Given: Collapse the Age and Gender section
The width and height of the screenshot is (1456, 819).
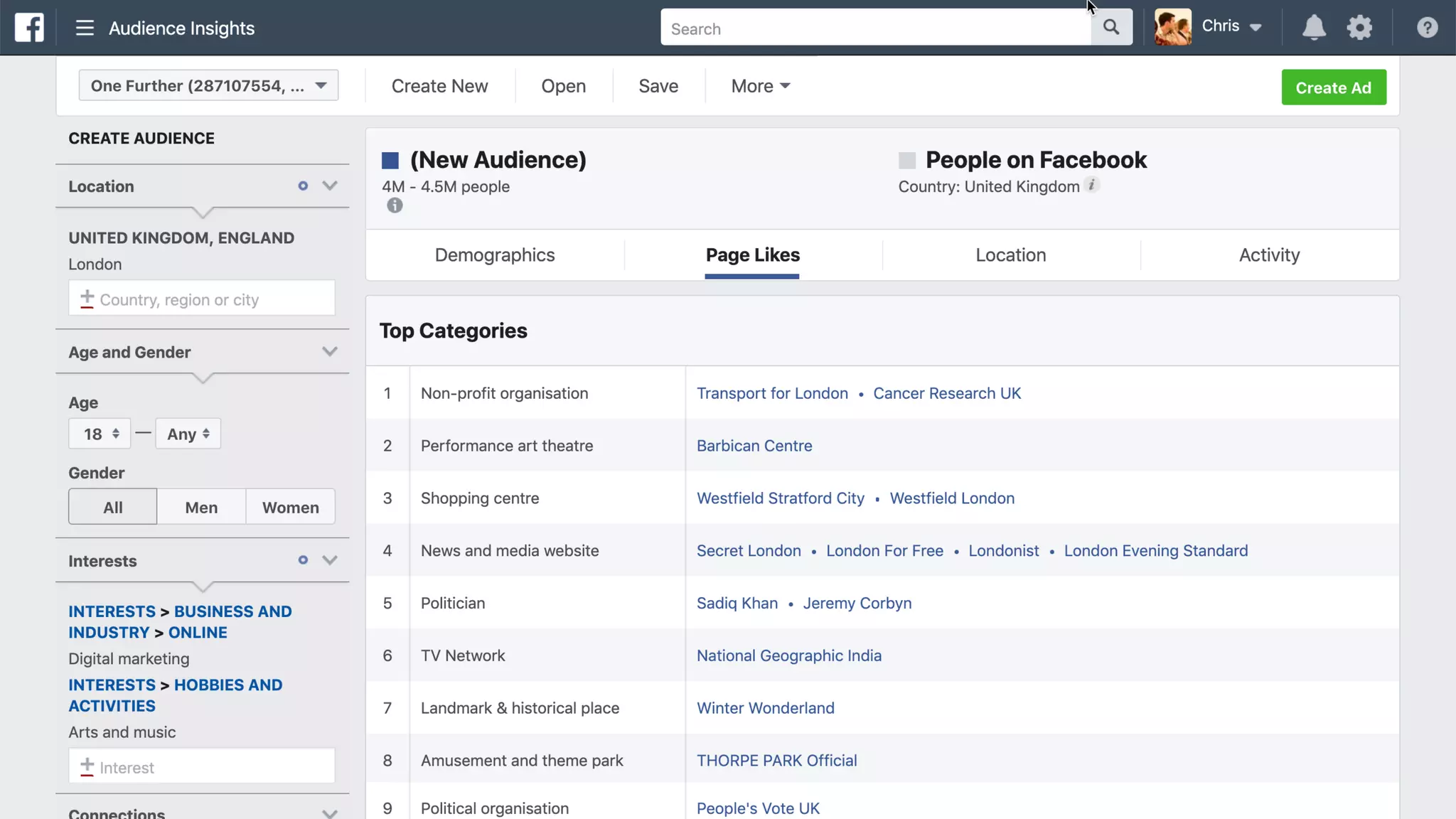Looking at the screenshot, I should [329, 351].
